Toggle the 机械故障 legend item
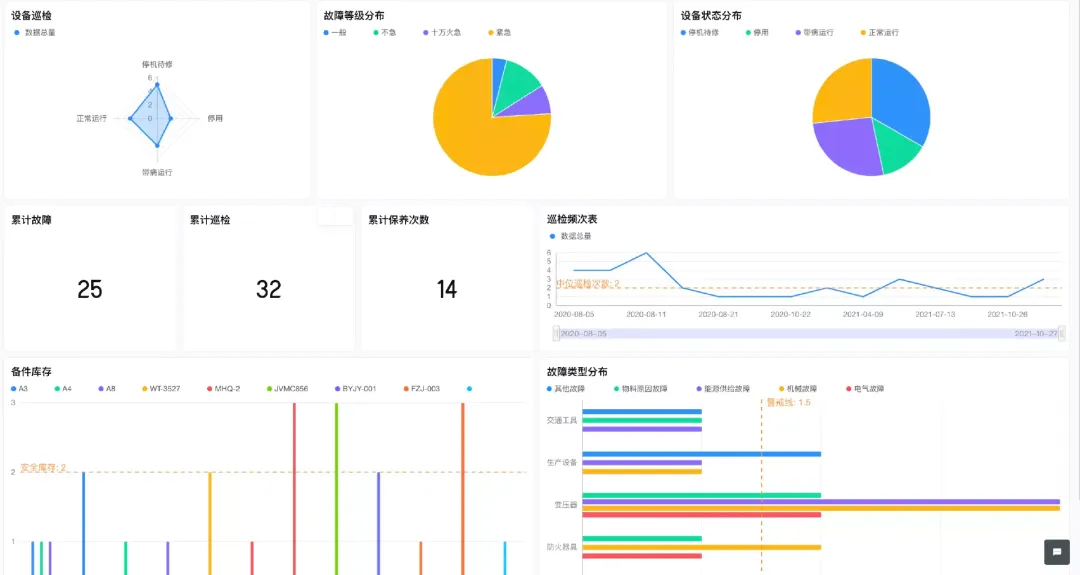This screenshot has height=575, width=1080. click(798, 388)
